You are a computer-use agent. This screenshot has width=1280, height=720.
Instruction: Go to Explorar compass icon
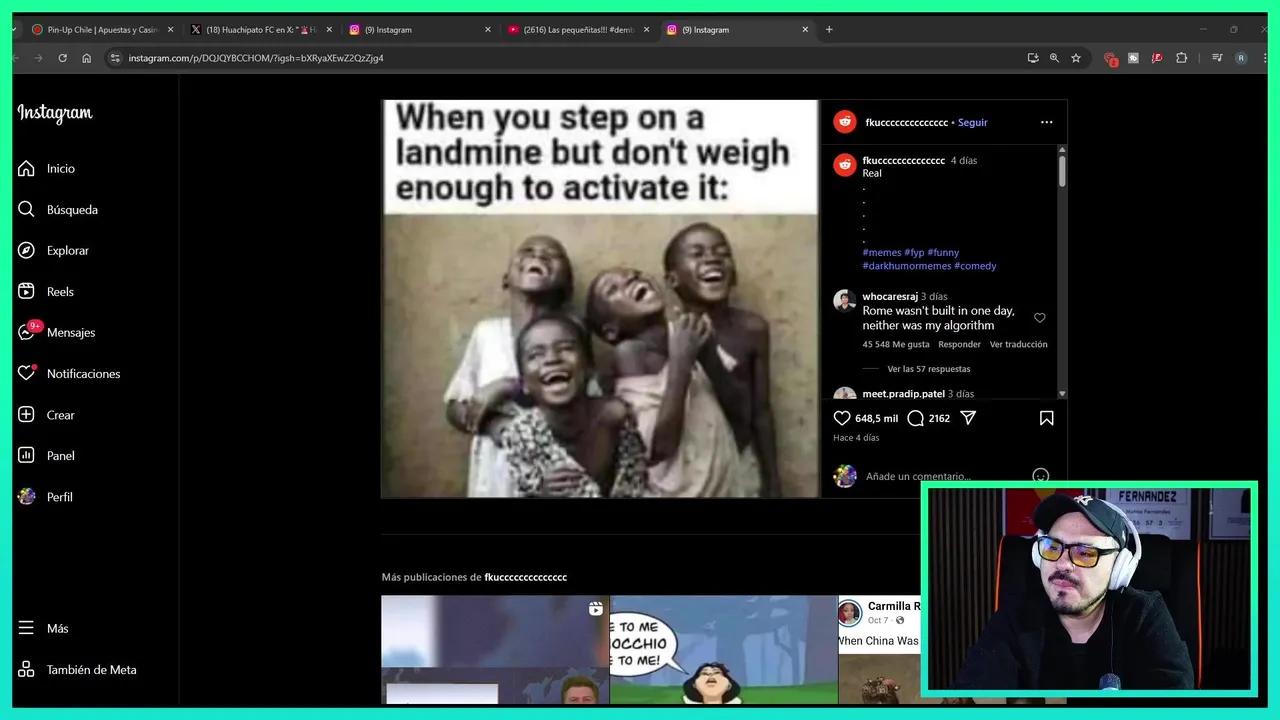click(27, 251)
